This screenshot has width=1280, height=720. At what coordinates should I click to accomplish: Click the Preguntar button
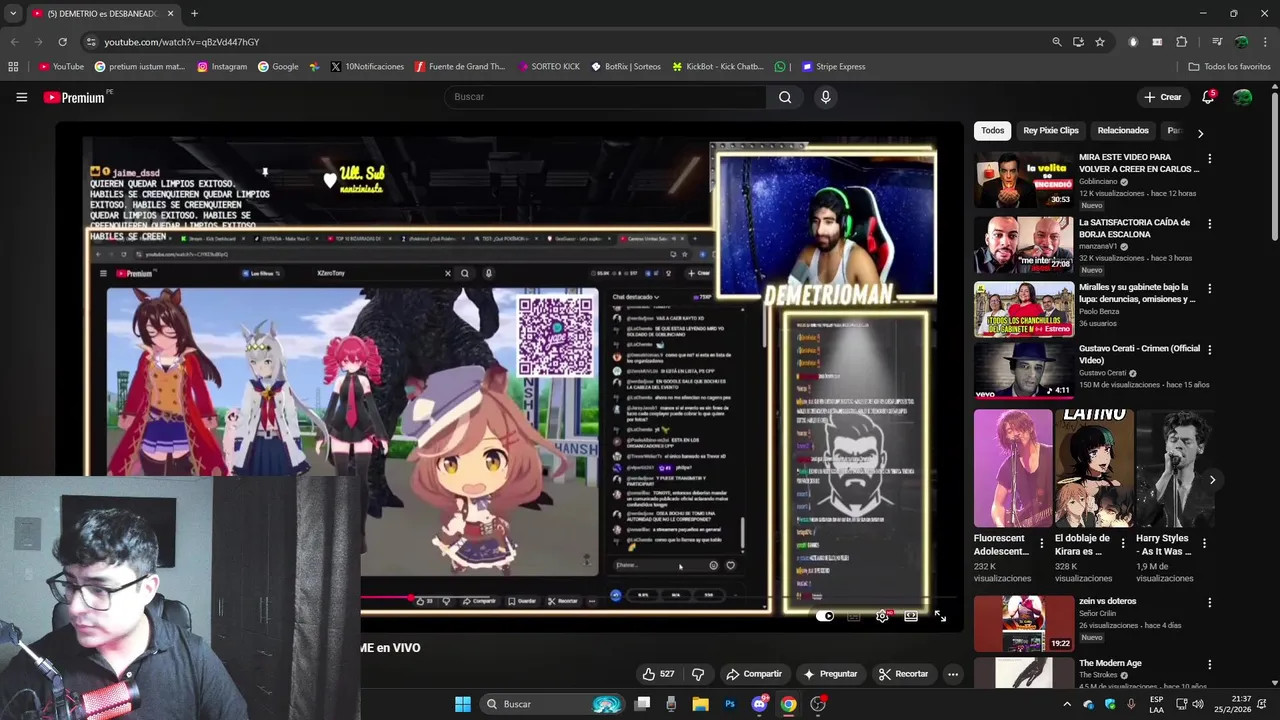830,674
